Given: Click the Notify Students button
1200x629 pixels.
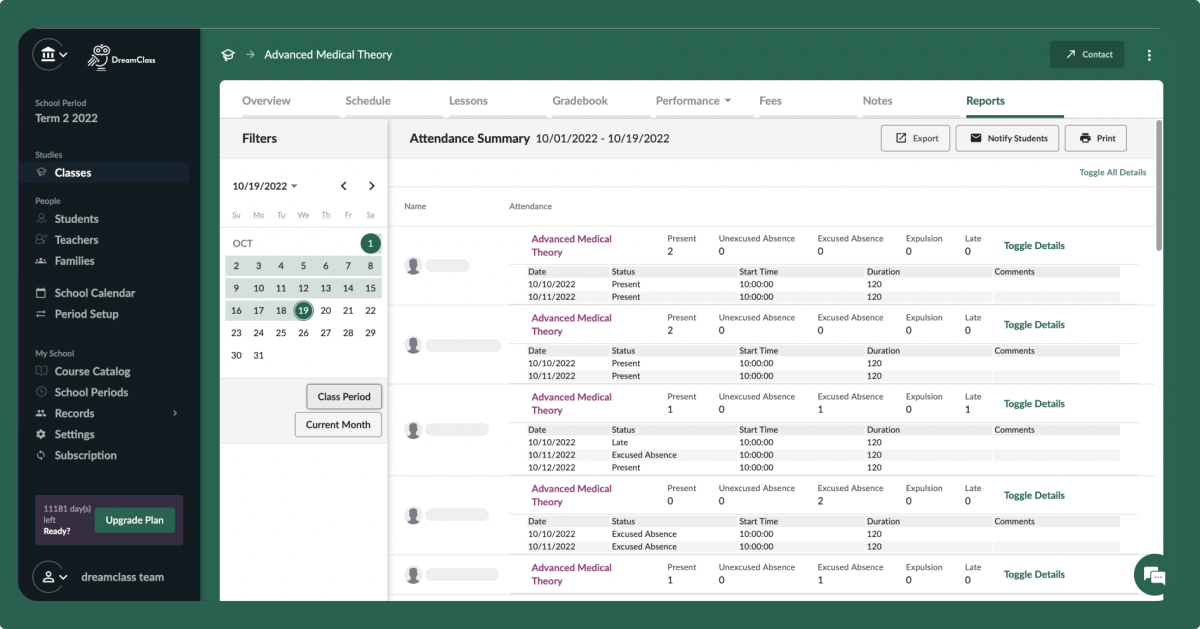Looking at the screenshot, I should click(1007, 138).
